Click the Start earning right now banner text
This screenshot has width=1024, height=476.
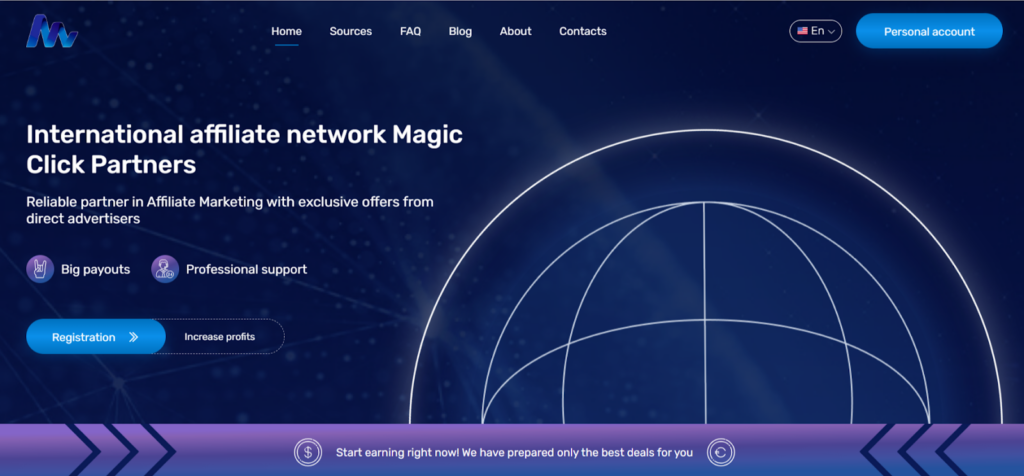(514, 453)
